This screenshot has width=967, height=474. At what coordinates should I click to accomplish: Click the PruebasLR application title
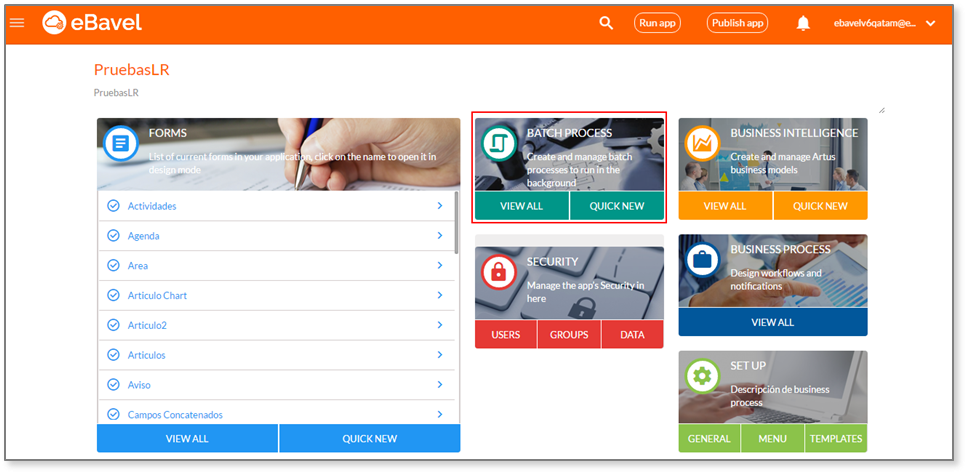coord(131,70)
